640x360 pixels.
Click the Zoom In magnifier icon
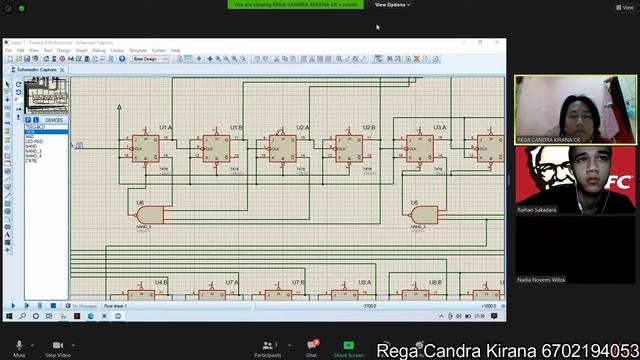218,59
